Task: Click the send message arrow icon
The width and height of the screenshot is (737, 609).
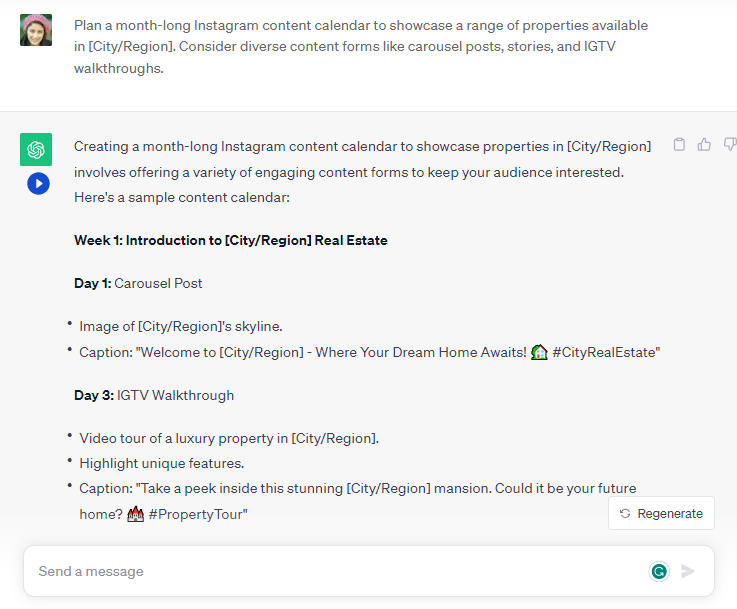Action: (x=688, y=571)
